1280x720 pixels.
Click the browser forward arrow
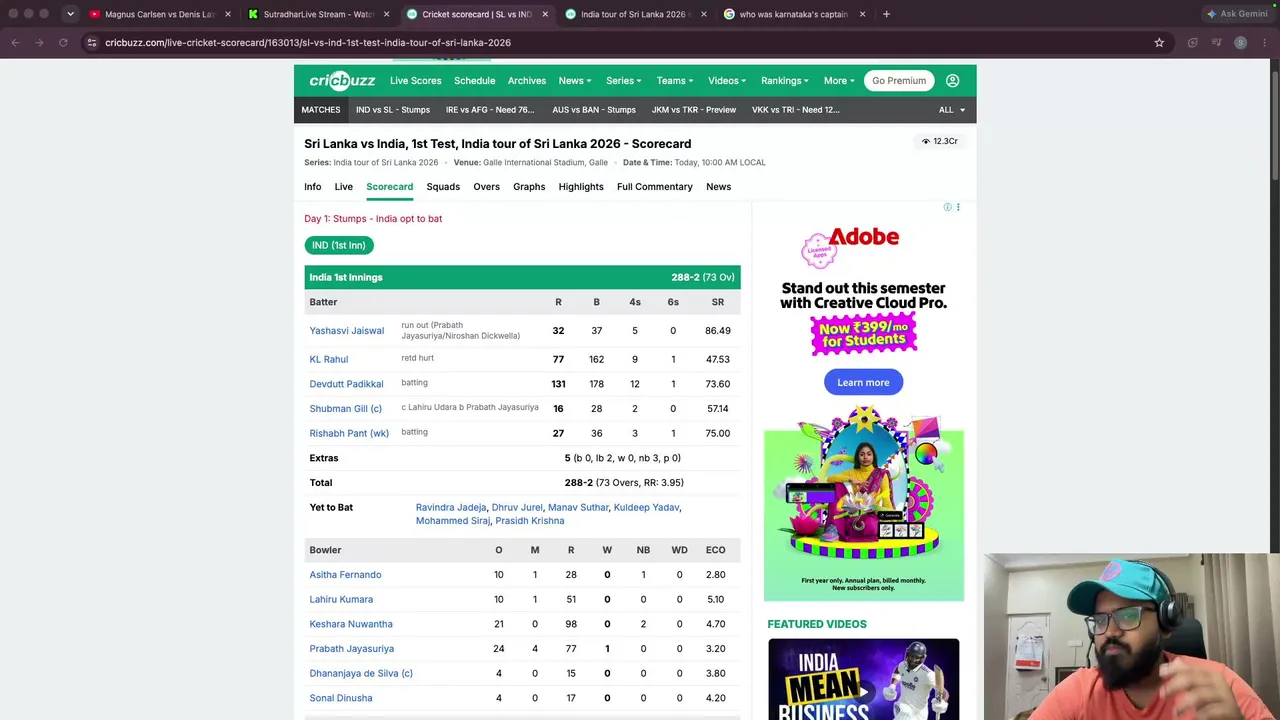(x=39, y=43)
